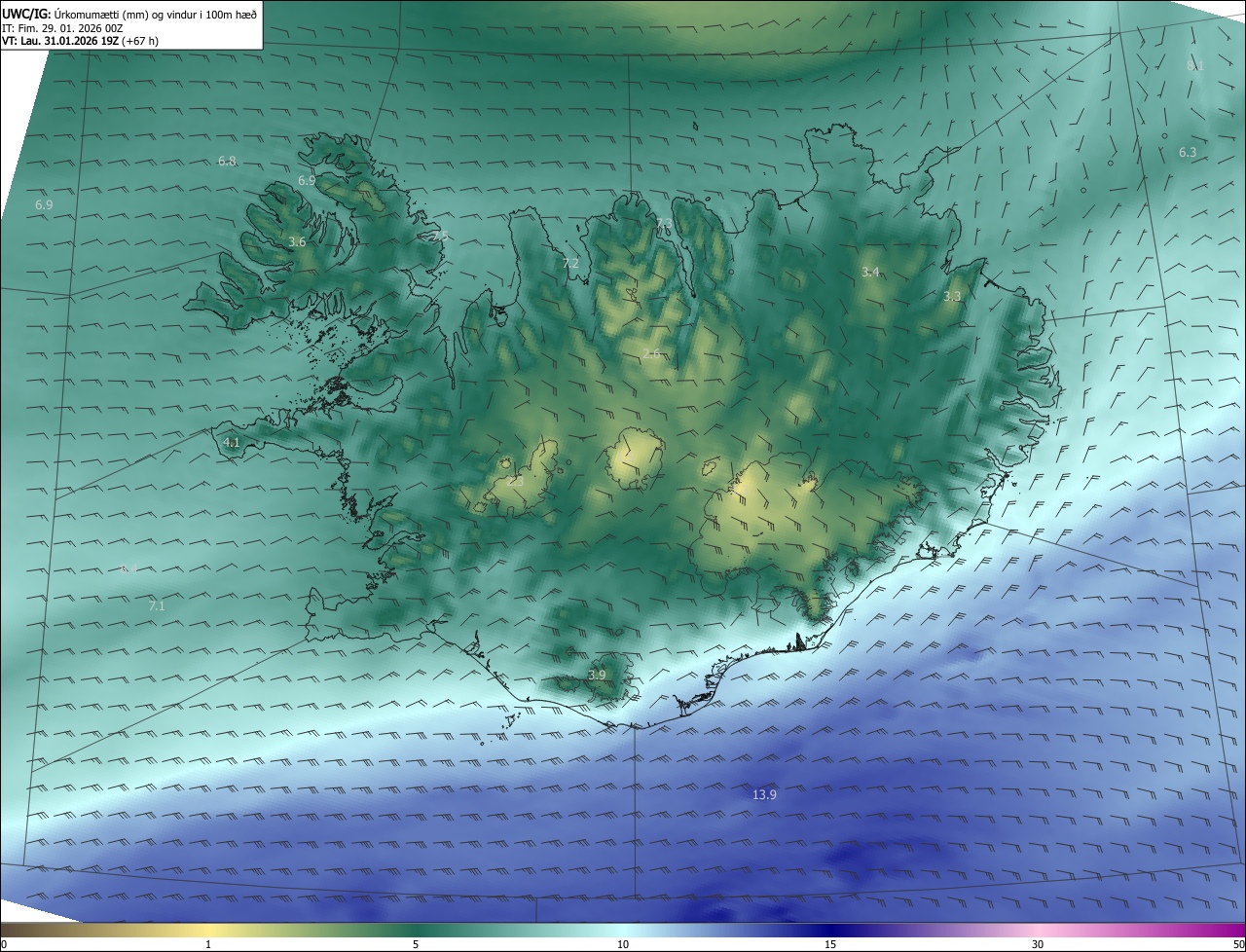The width and height of the screenshot is (1246, 952).
Task: Click the 6.8 value label on map
Action: point(227,161)
